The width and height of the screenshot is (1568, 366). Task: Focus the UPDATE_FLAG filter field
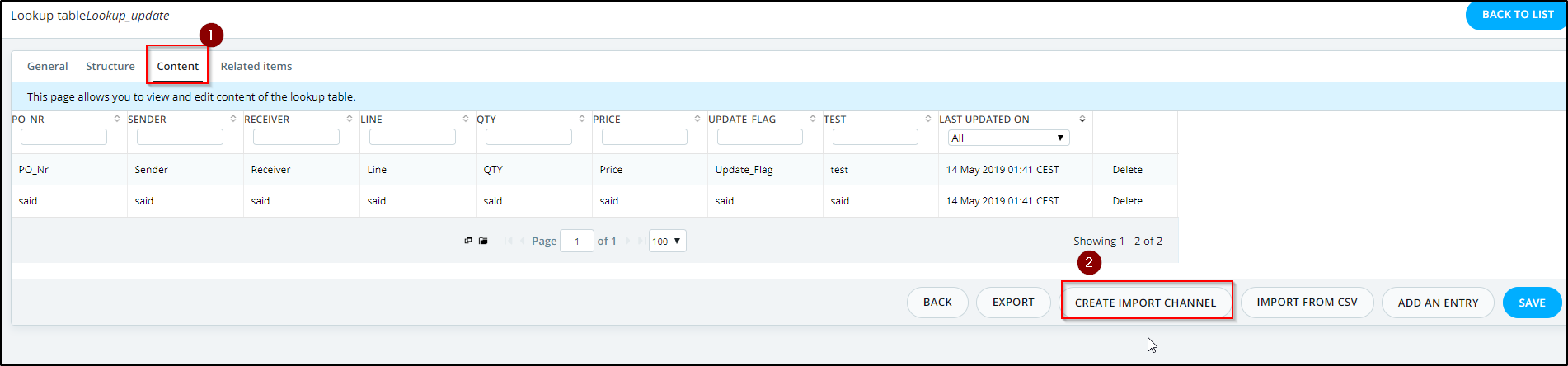(x=759, y=137)
